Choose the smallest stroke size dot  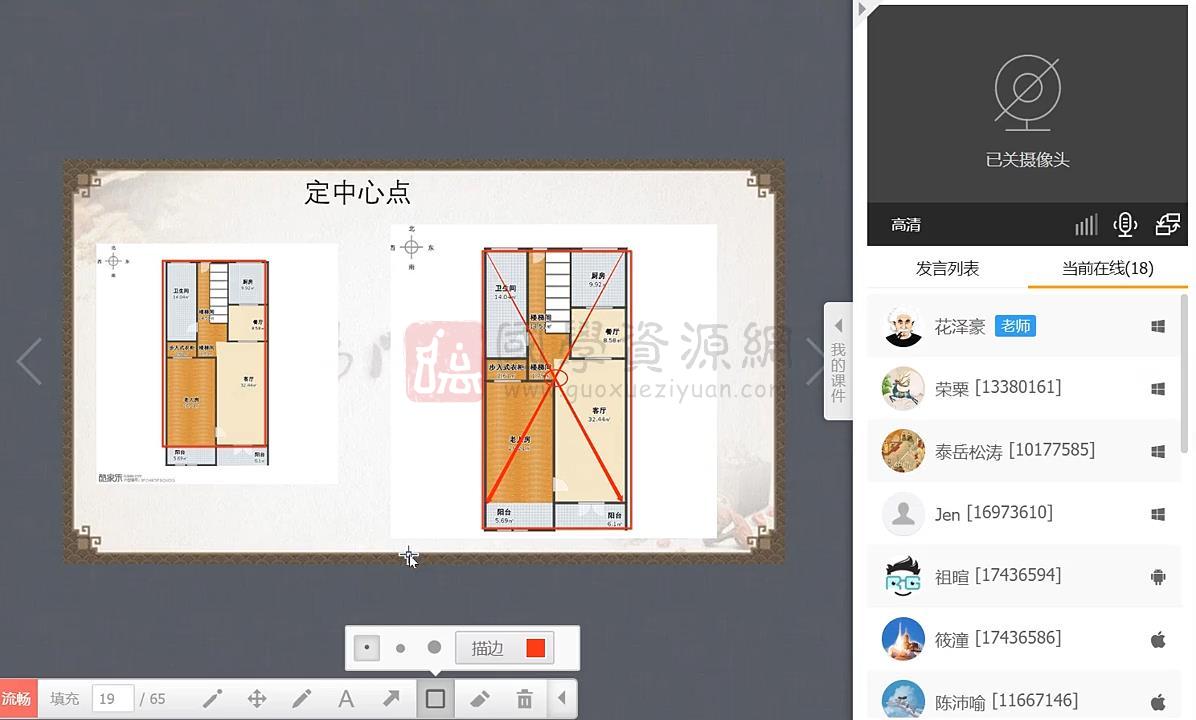pyautogui.click(x=367, y=648)
